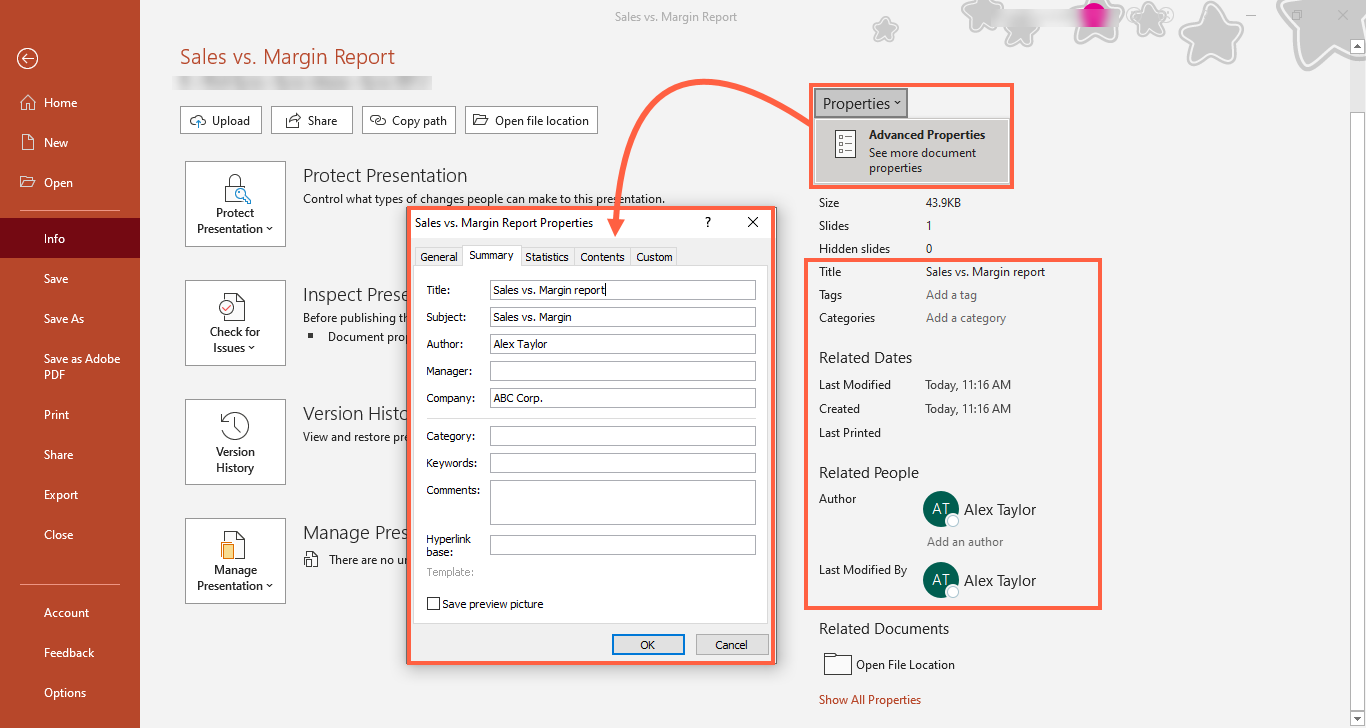Click the Comments text box
Image resolution: width=1366 pixels, height=728 pixels.
[x=622, y=502]
